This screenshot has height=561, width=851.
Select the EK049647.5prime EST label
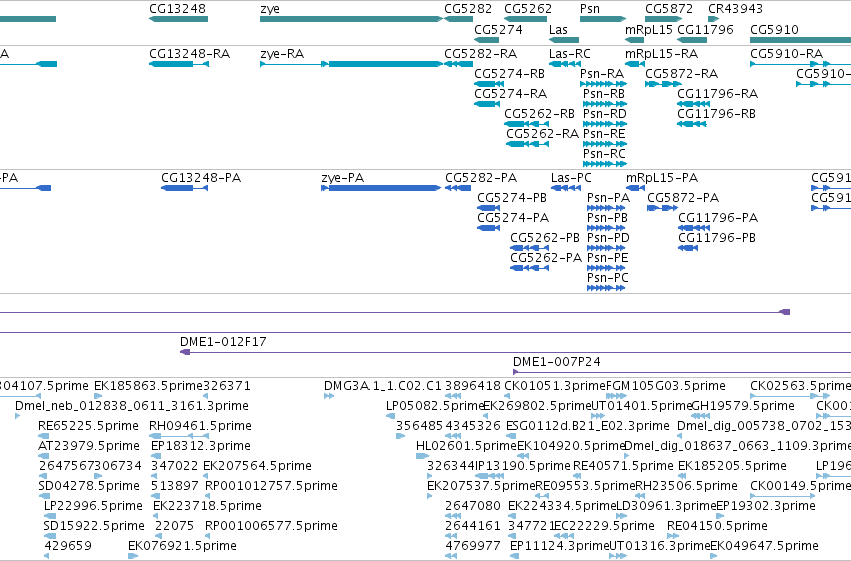tap(764, 546)
